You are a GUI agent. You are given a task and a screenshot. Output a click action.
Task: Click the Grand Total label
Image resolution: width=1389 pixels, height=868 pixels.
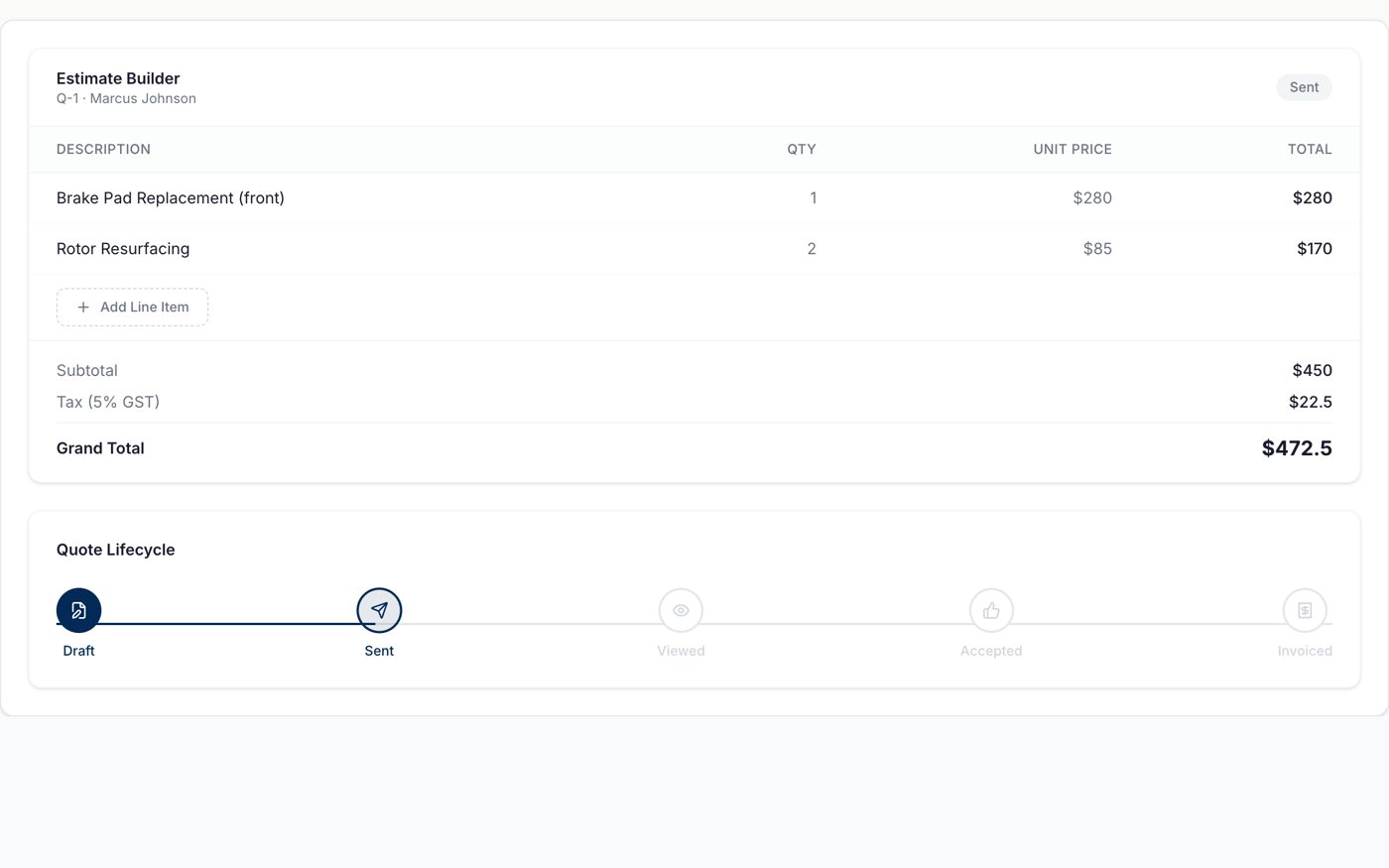pos(100,448)
